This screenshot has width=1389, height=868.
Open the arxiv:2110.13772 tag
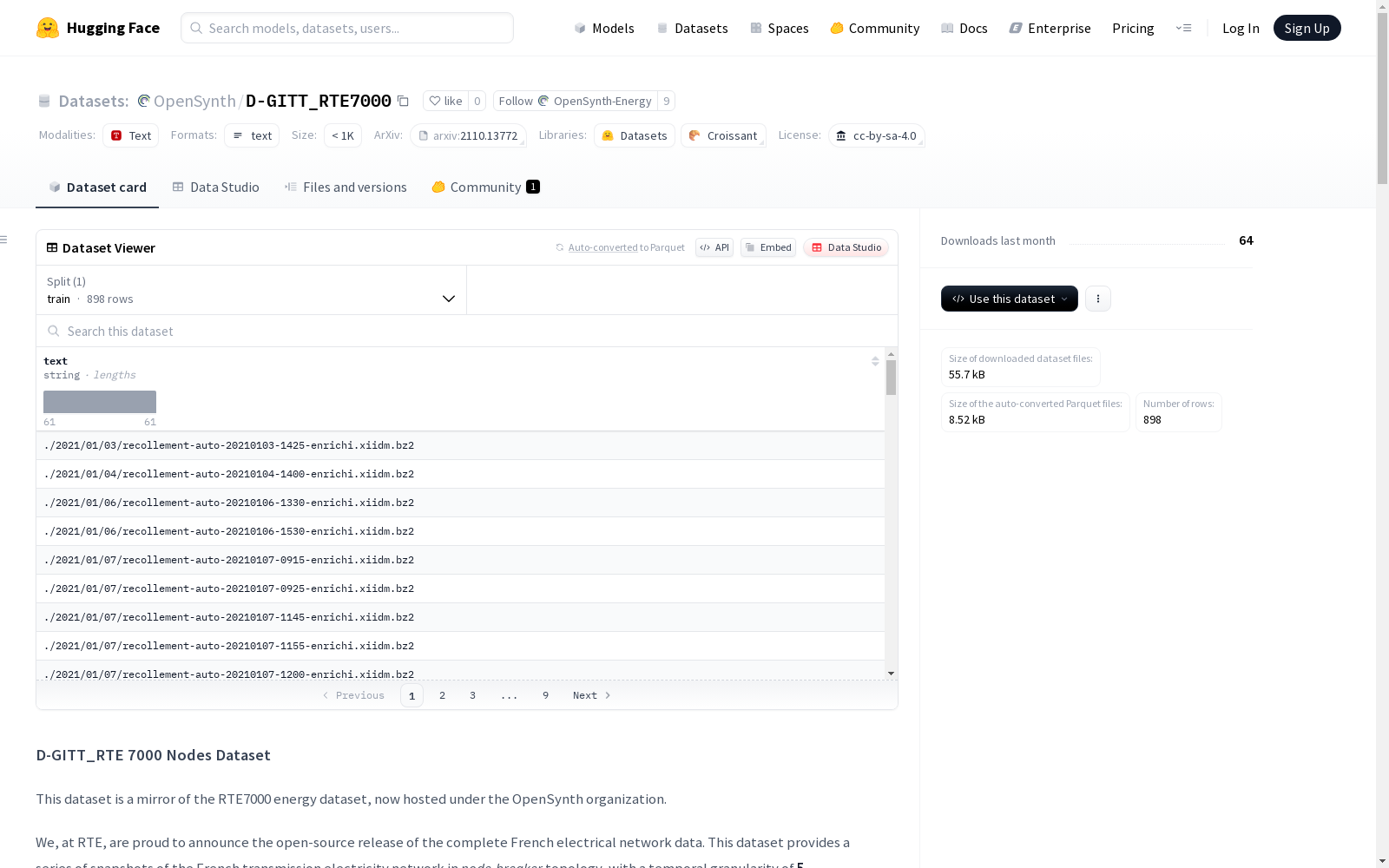click(x=468, y=135)
